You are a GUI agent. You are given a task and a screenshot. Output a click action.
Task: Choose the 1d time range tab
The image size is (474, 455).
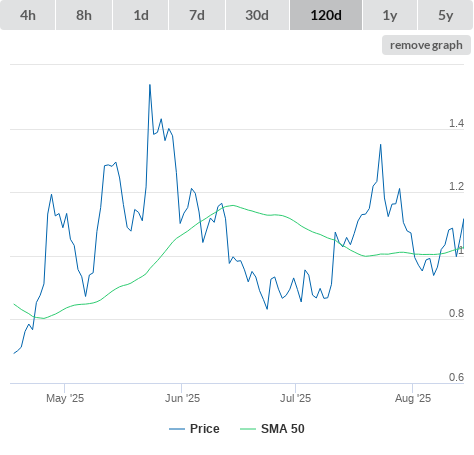point(141,15)
